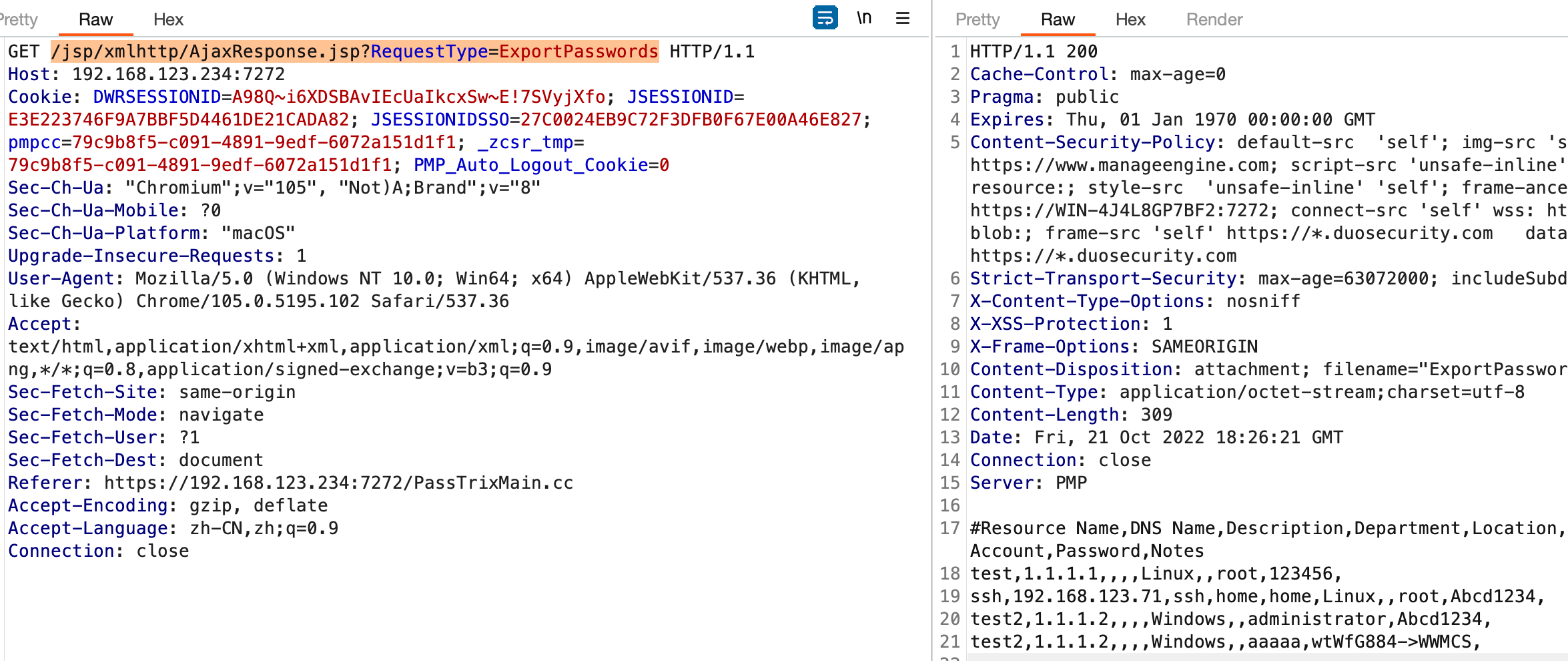The height and width of the screenshot is (661, 1568).
Task: Open the Hex view of the request
Action: [x=168, y=19]
